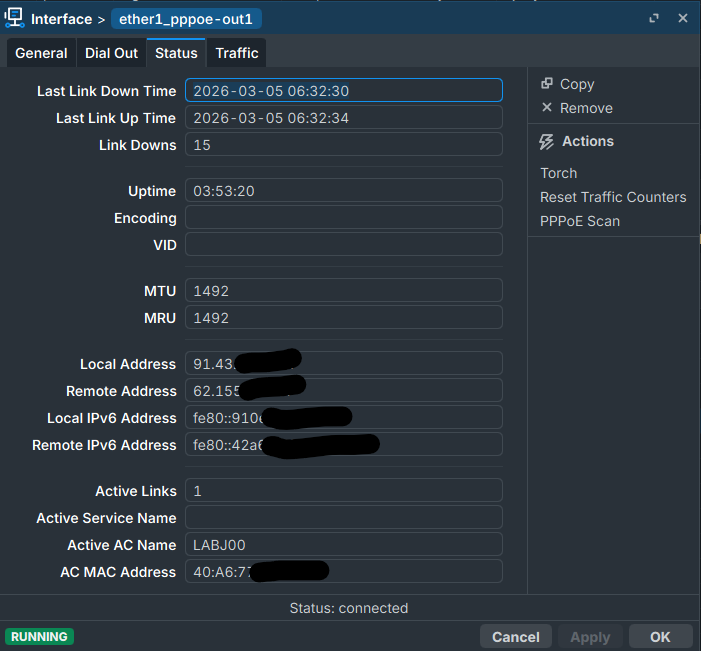Reset Traffic Counters for this interface
The width and height of the screenshot is (701, 651).
coord(613,197)
